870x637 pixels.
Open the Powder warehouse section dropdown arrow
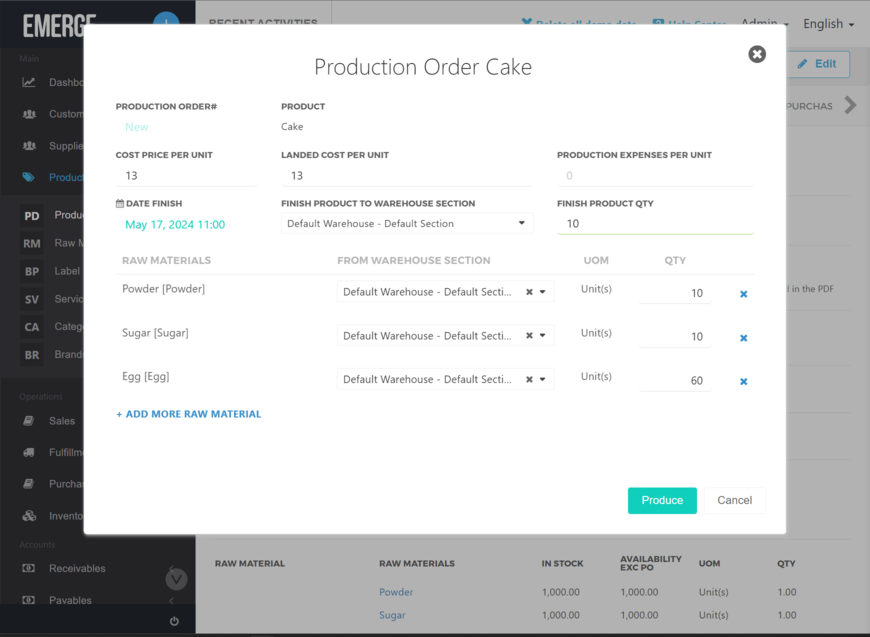[x=543, y=292]
